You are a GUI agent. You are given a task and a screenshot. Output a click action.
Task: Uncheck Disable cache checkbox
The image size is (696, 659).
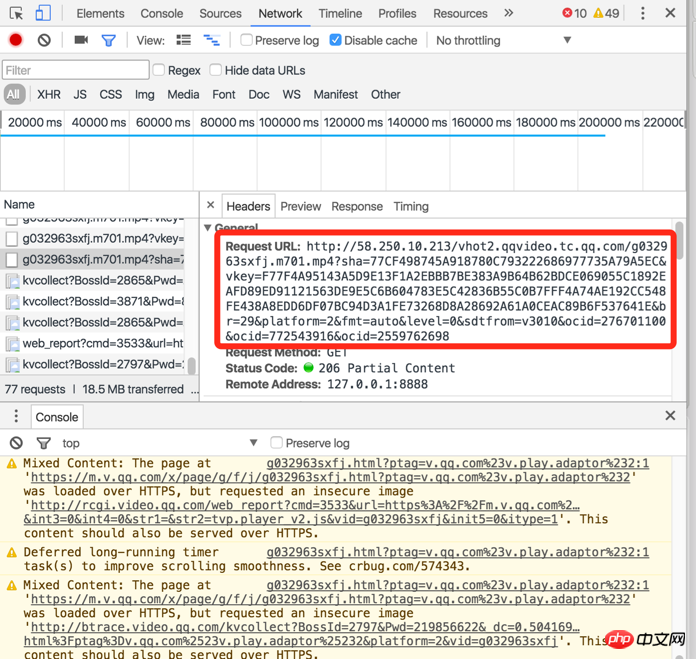pyautogui.click(x=336, y=40)
